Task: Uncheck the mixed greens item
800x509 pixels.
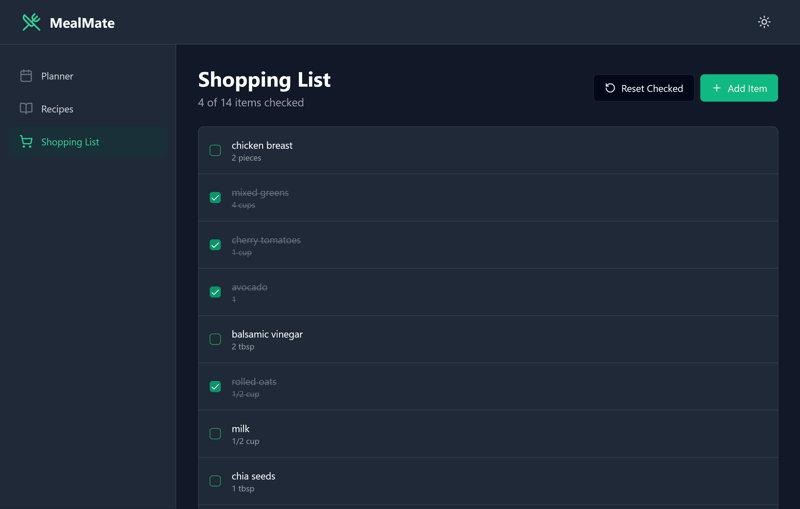Action: 215,198
